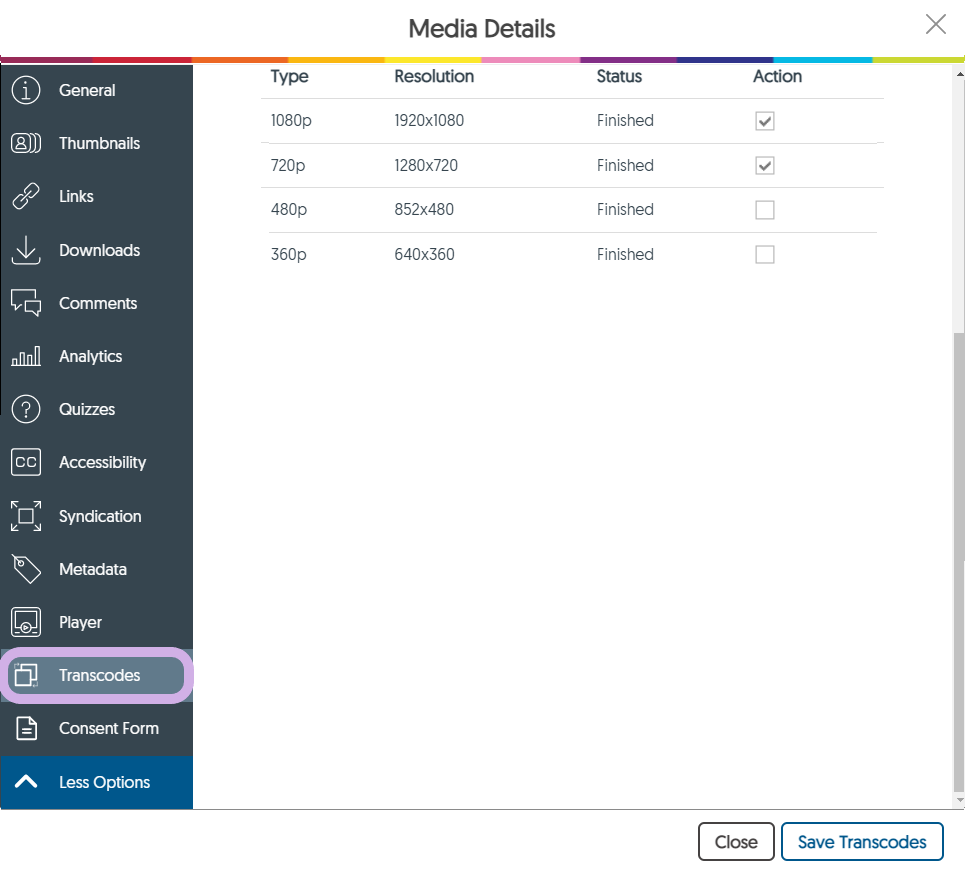Click the 480p type cell
The width and height of the screenshot is (965, 870).
(289, 210)
